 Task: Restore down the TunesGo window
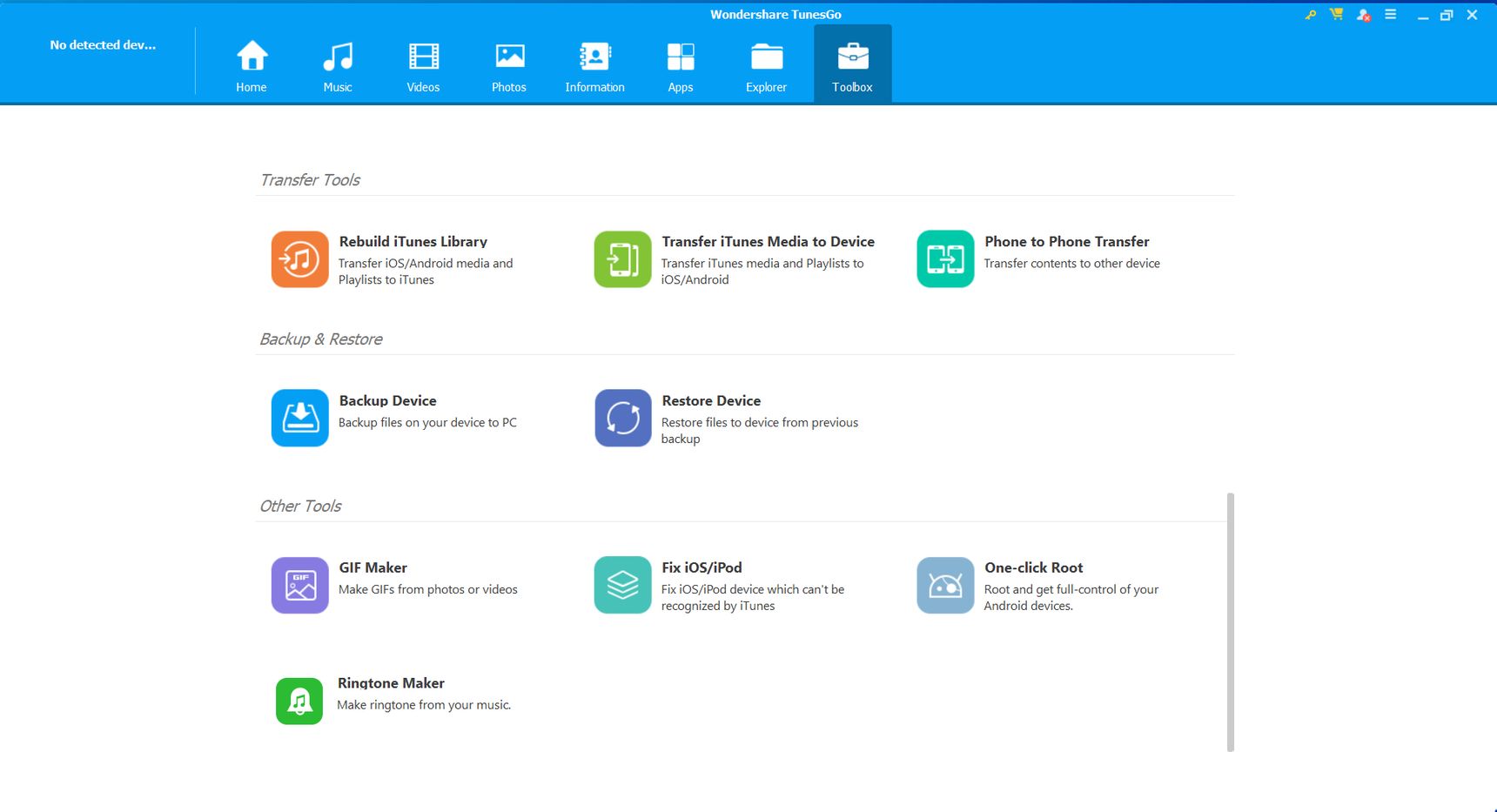coord(1447,16)
